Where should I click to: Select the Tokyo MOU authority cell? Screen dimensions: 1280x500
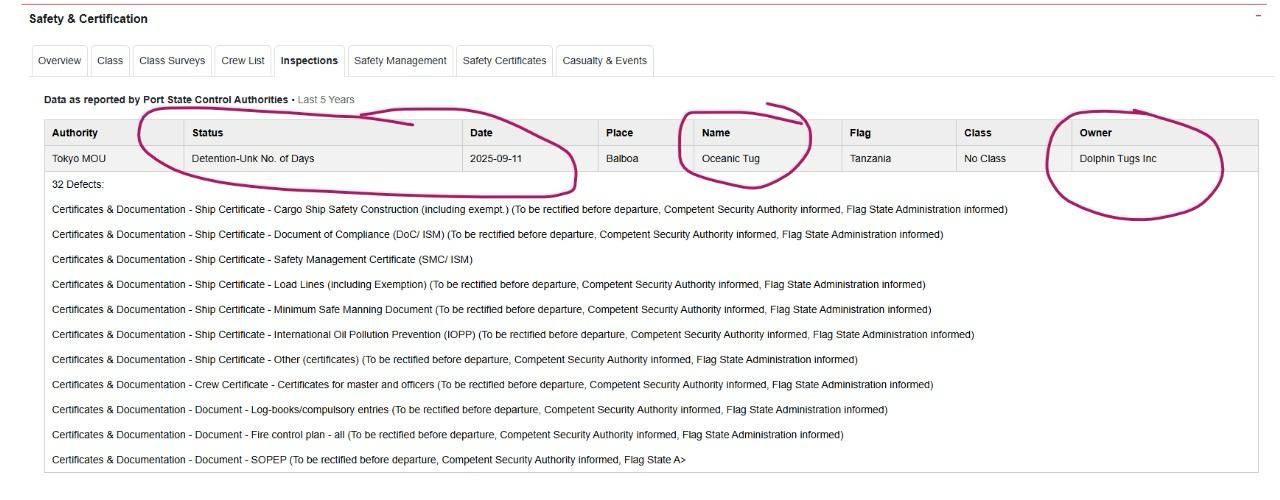tap(79, 159)
